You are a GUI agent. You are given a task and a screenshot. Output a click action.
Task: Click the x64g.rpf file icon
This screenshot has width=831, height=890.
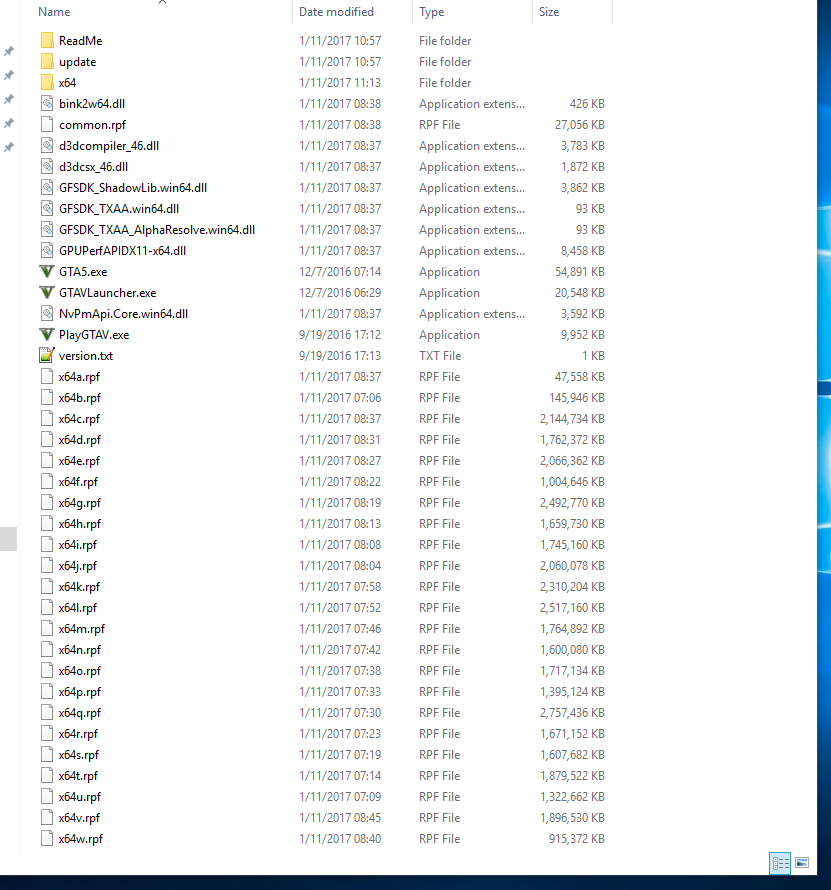pos(47,503)
